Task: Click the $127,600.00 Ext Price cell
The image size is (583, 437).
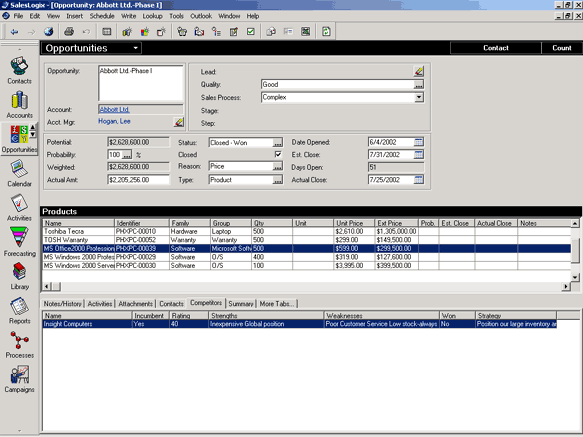Action: click(396, 257)
